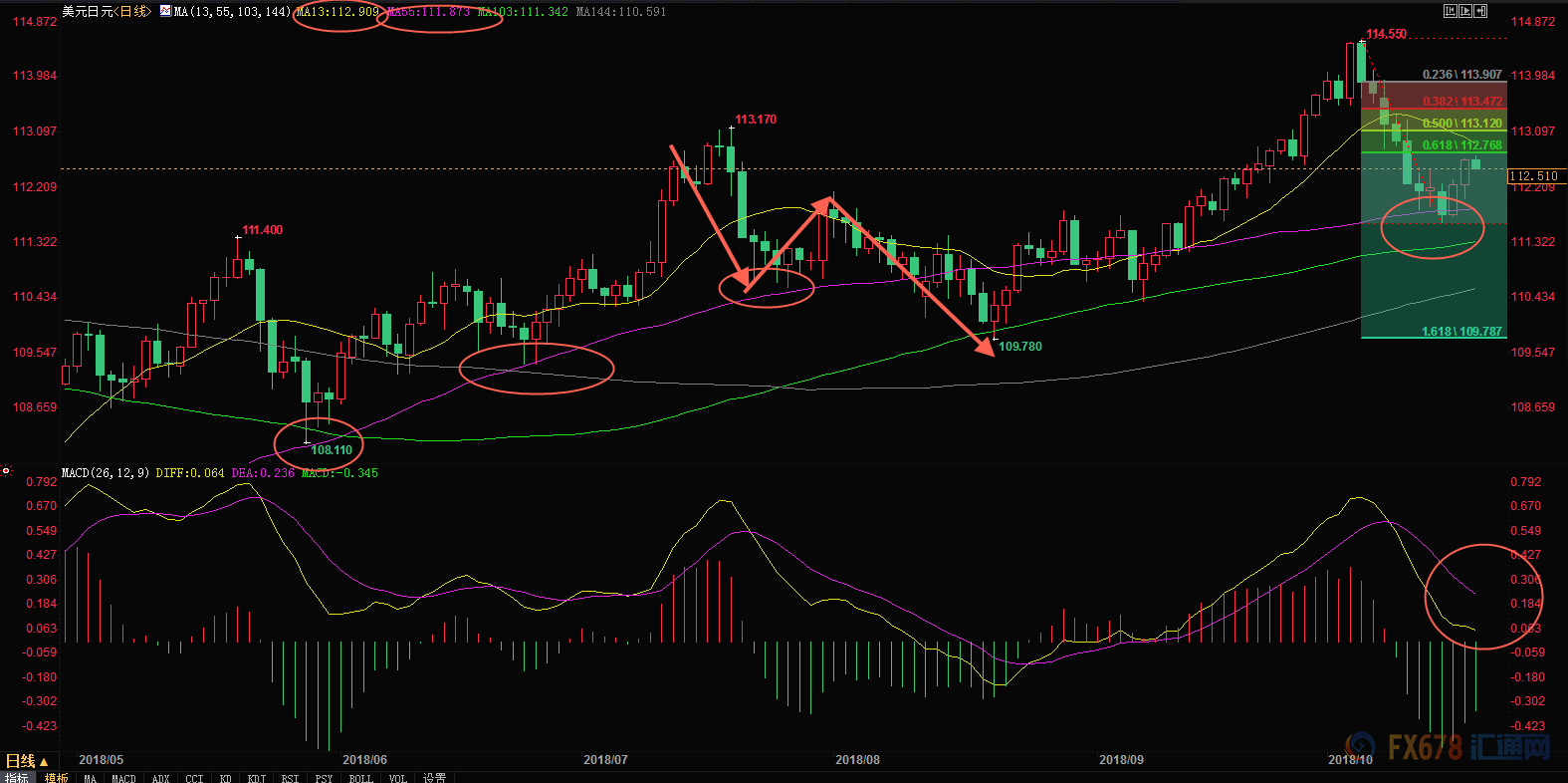Click the MACD(26,12,9) parameters label
This screenshot has width=1568, height=783.
coord(106,473)
